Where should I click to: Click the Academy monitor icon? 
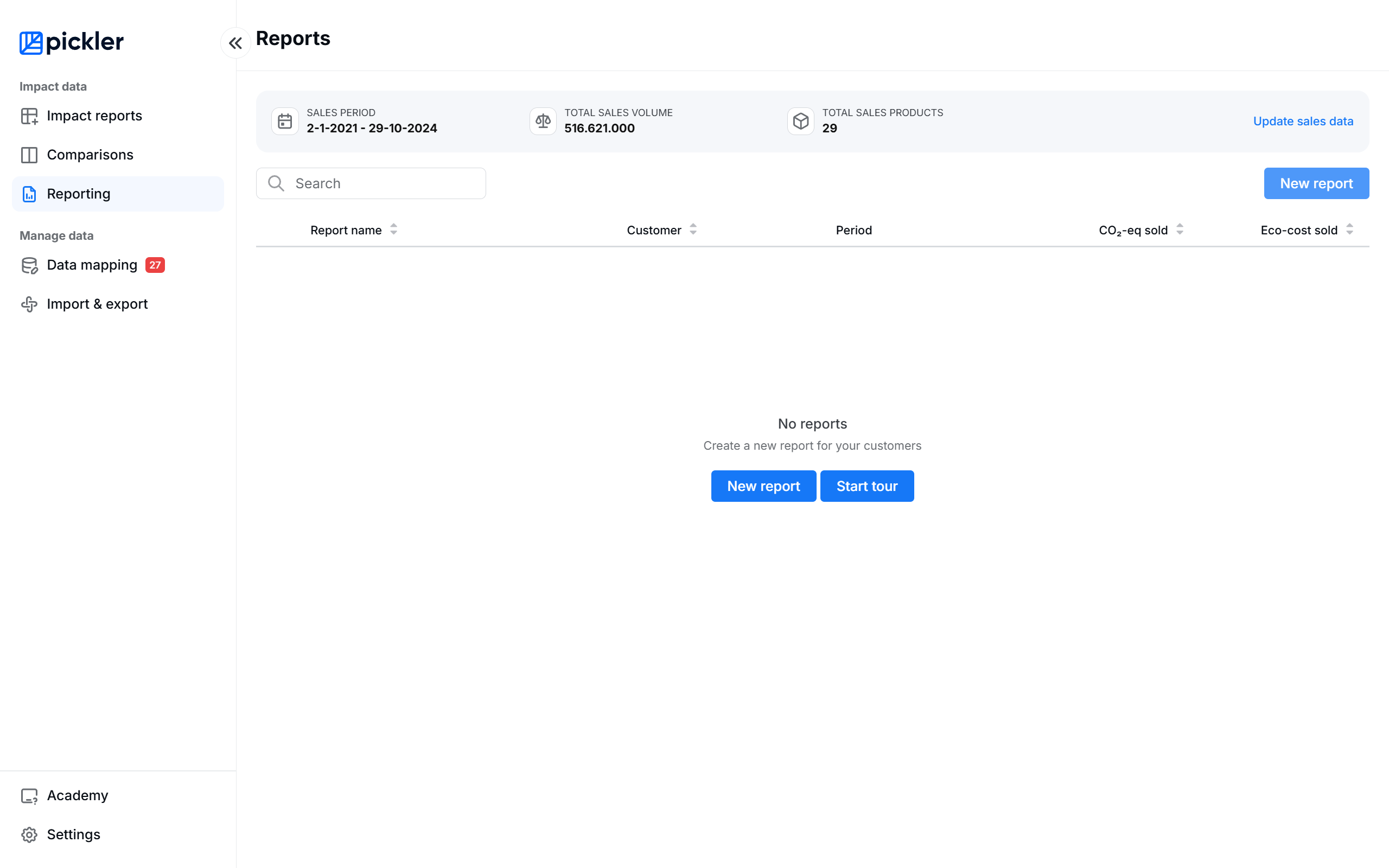tap(29, 796)
